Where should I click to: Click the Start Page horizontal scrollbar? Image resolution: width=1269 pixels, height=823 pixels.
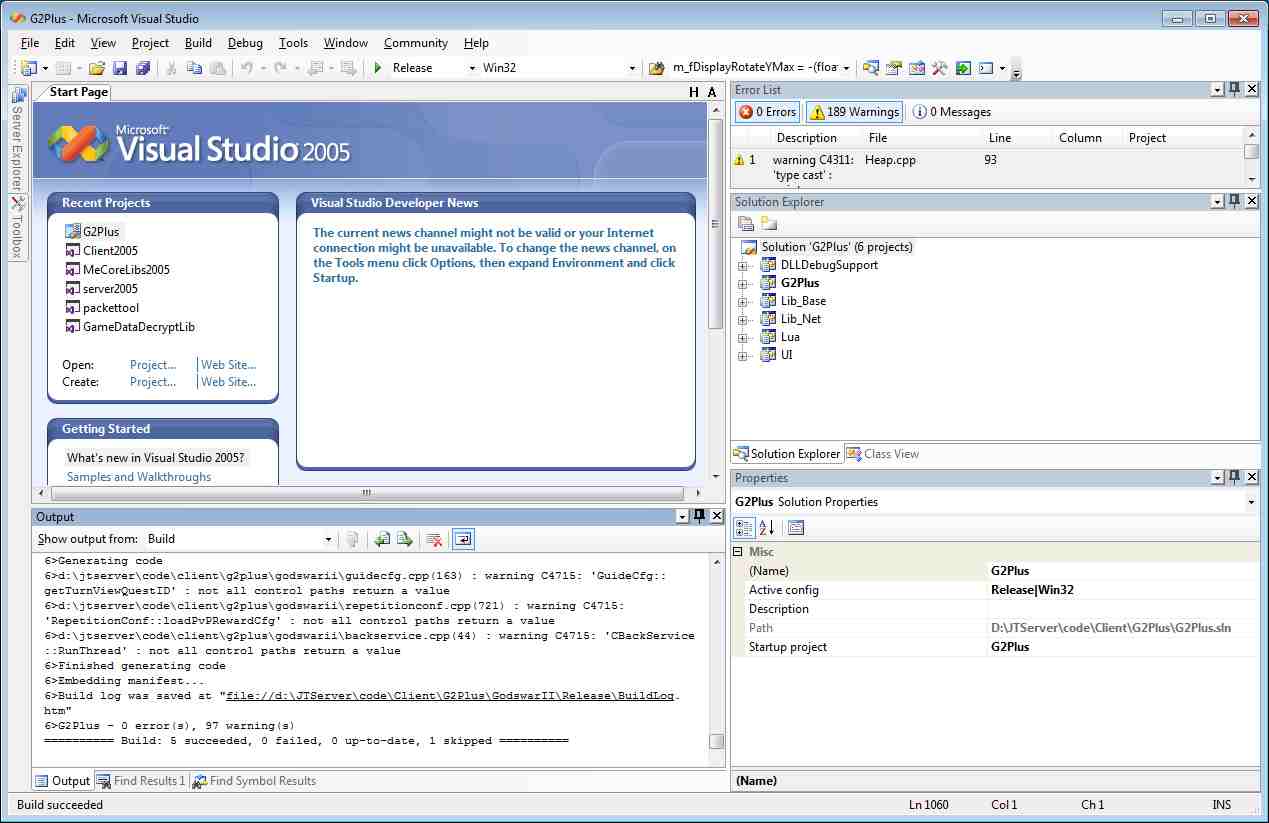[366, 493]
